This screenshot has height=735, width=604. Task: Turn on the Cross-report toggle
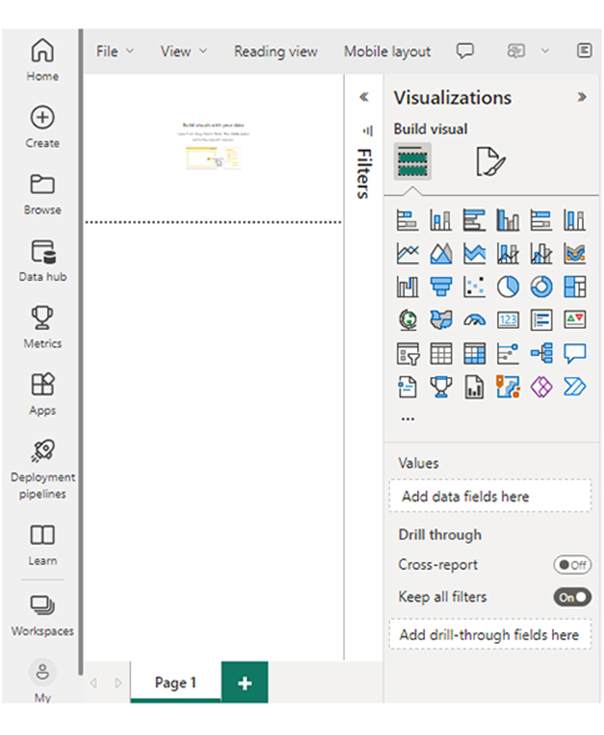pyautogui.click(x=572, y=565)
